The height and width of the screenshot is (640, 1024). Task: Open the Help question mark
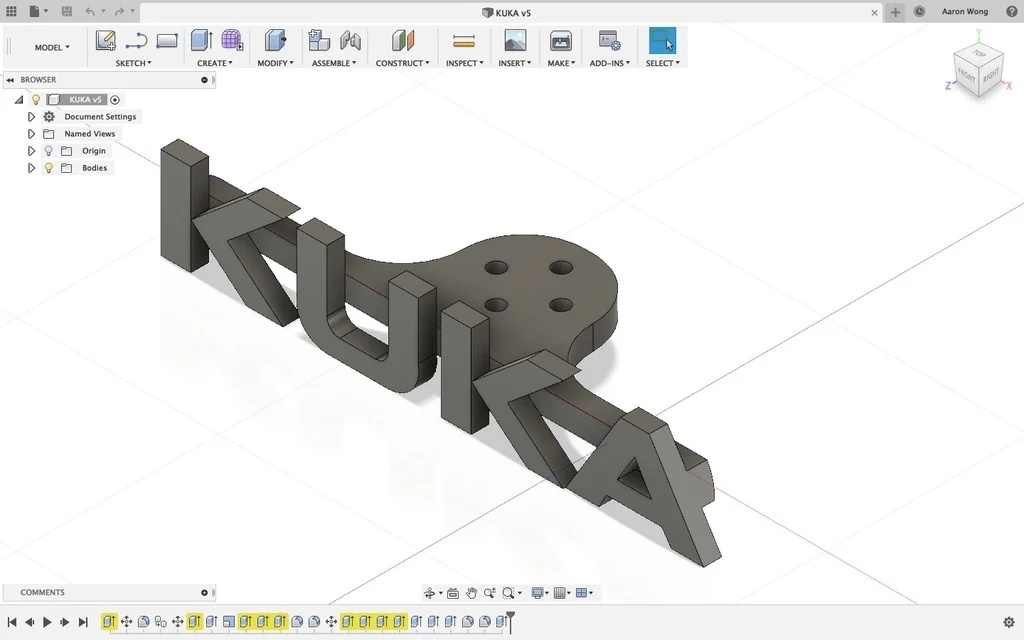coord(1012,11)
